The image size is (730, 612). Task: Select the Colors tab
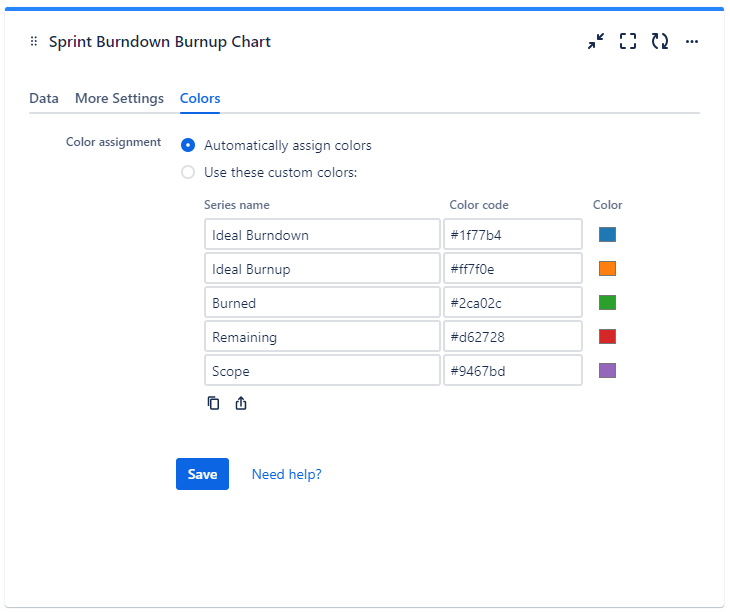coord(200,98)
